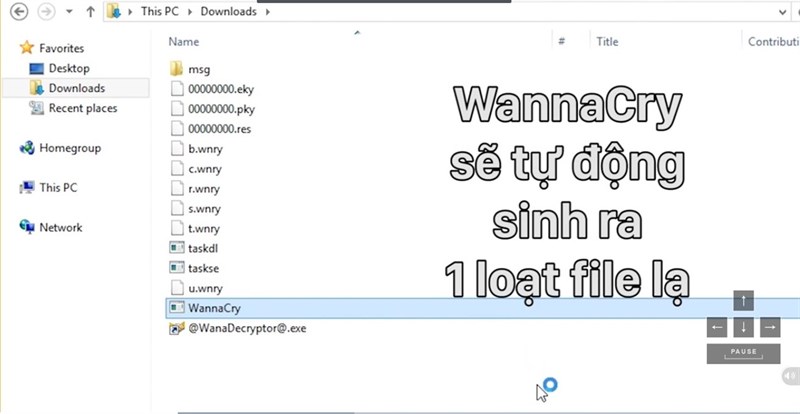Open the address bar history dropdown
Screen dimensions: 800x414
pyautogui.click(x=783, y=12)
